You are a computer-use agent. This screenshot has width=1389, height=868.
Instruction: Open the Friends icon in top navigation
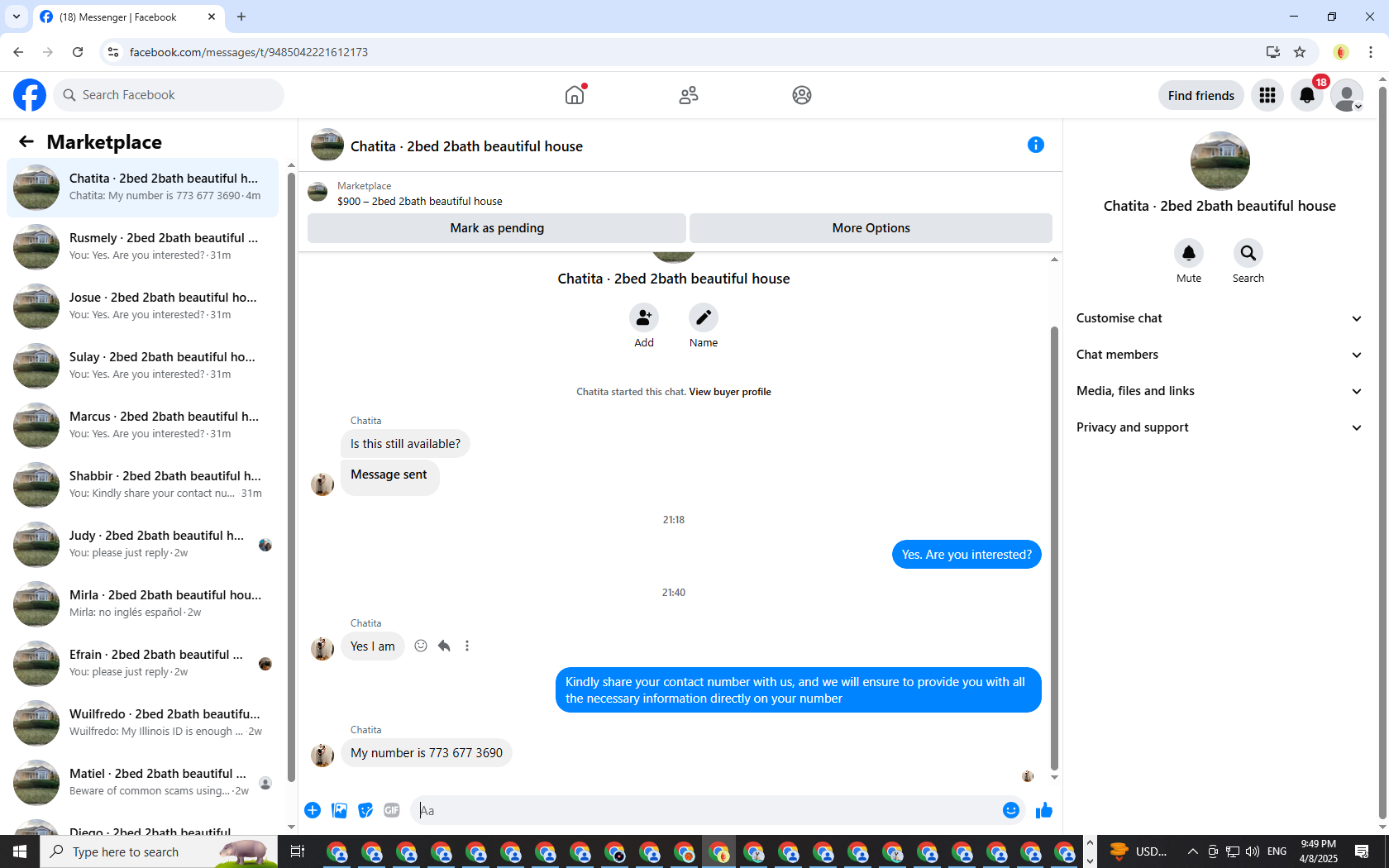[689, 95]
